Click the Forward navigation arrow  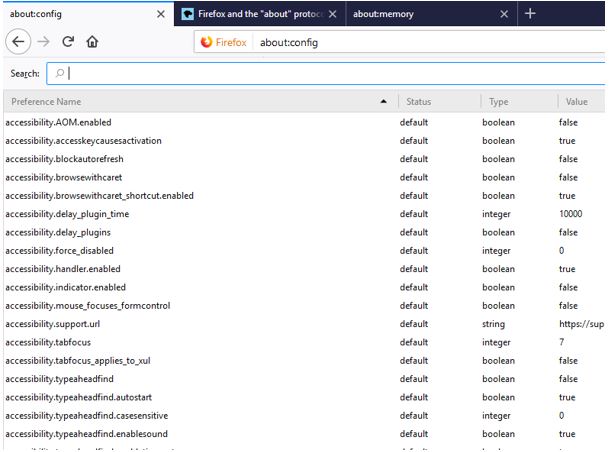coord(44,42)
